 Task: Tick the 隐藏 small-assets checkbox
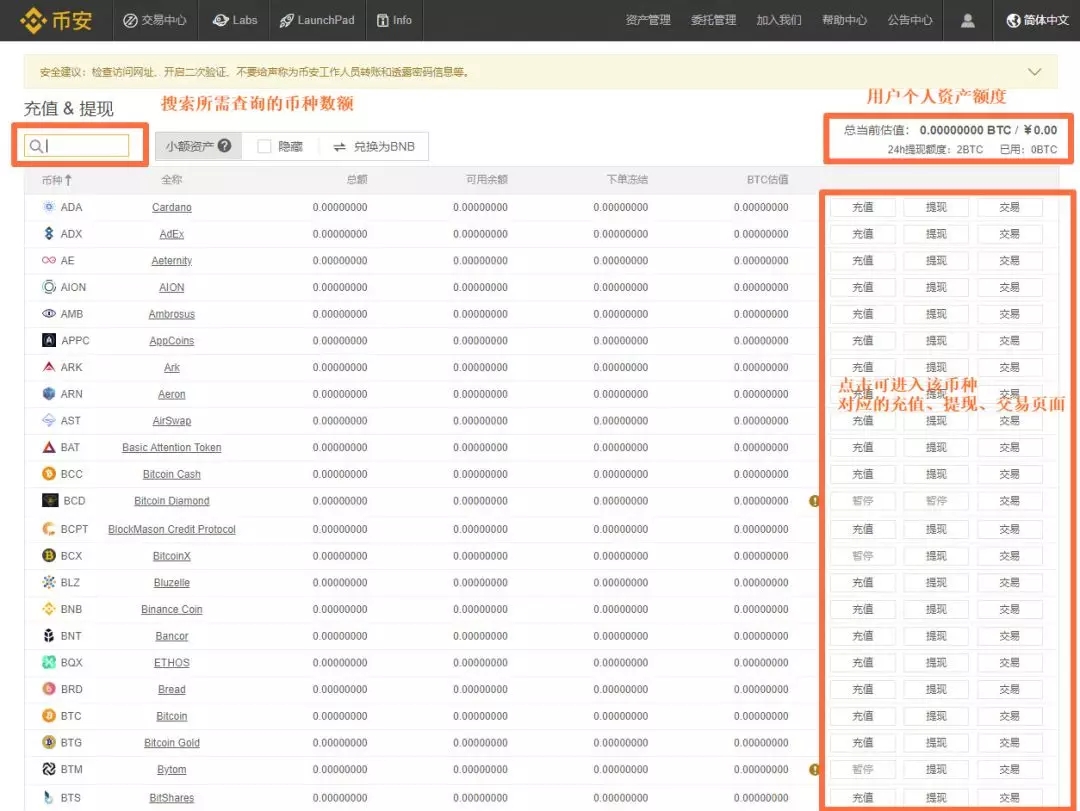coord(264,146)
